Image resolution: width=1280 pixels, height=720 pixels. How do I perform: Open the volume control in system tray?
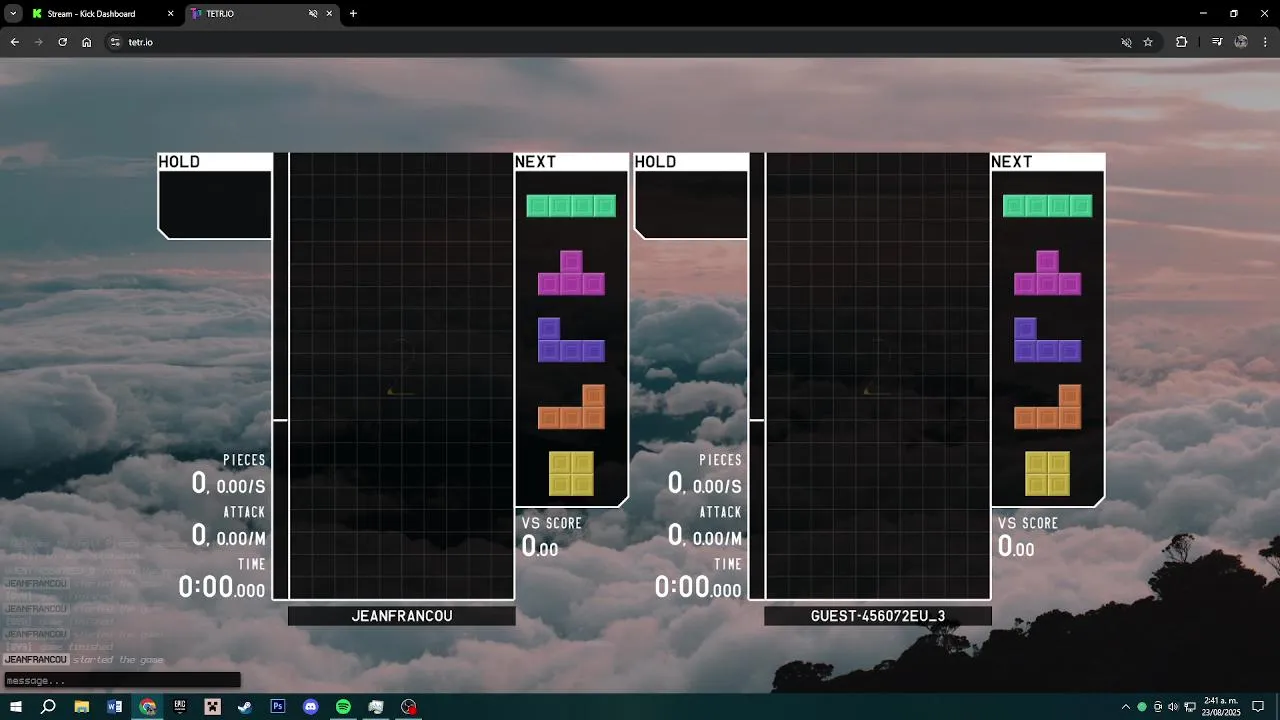[1173, 707]
